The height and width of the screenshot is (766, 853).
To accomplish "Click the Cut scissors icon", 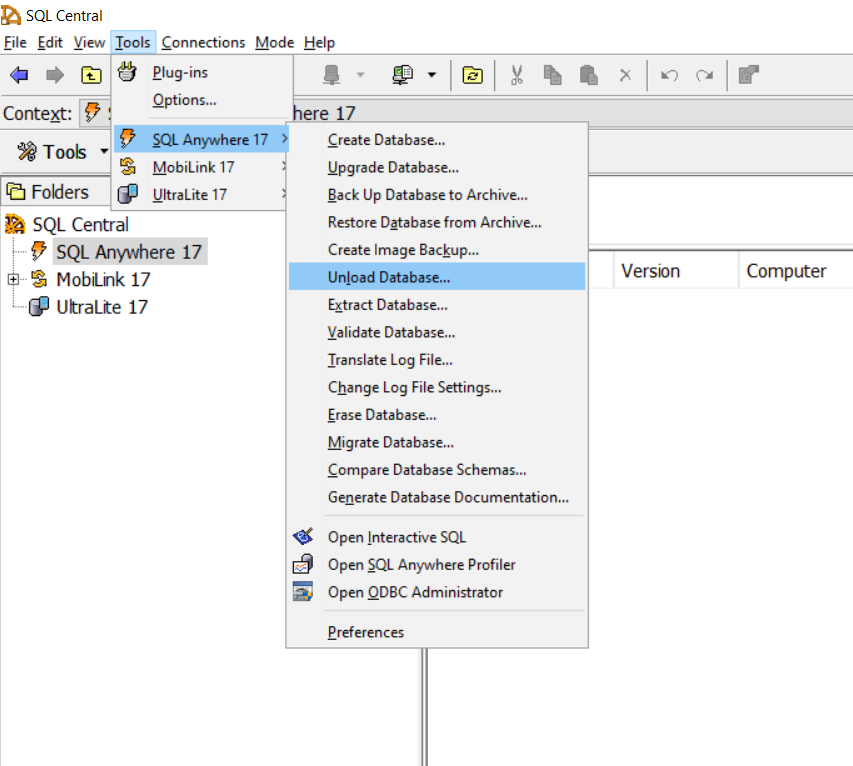I will pos(517,75).
